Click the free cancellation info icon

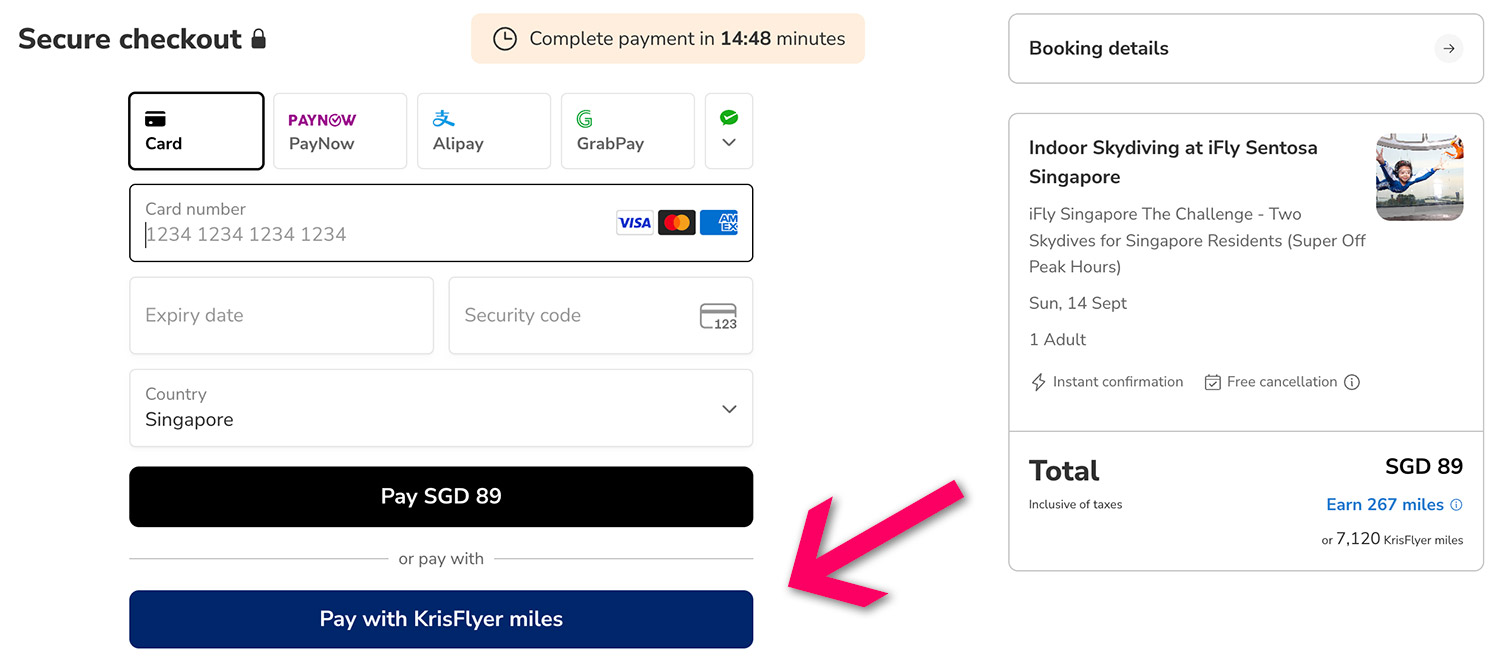coord(1352,382)
